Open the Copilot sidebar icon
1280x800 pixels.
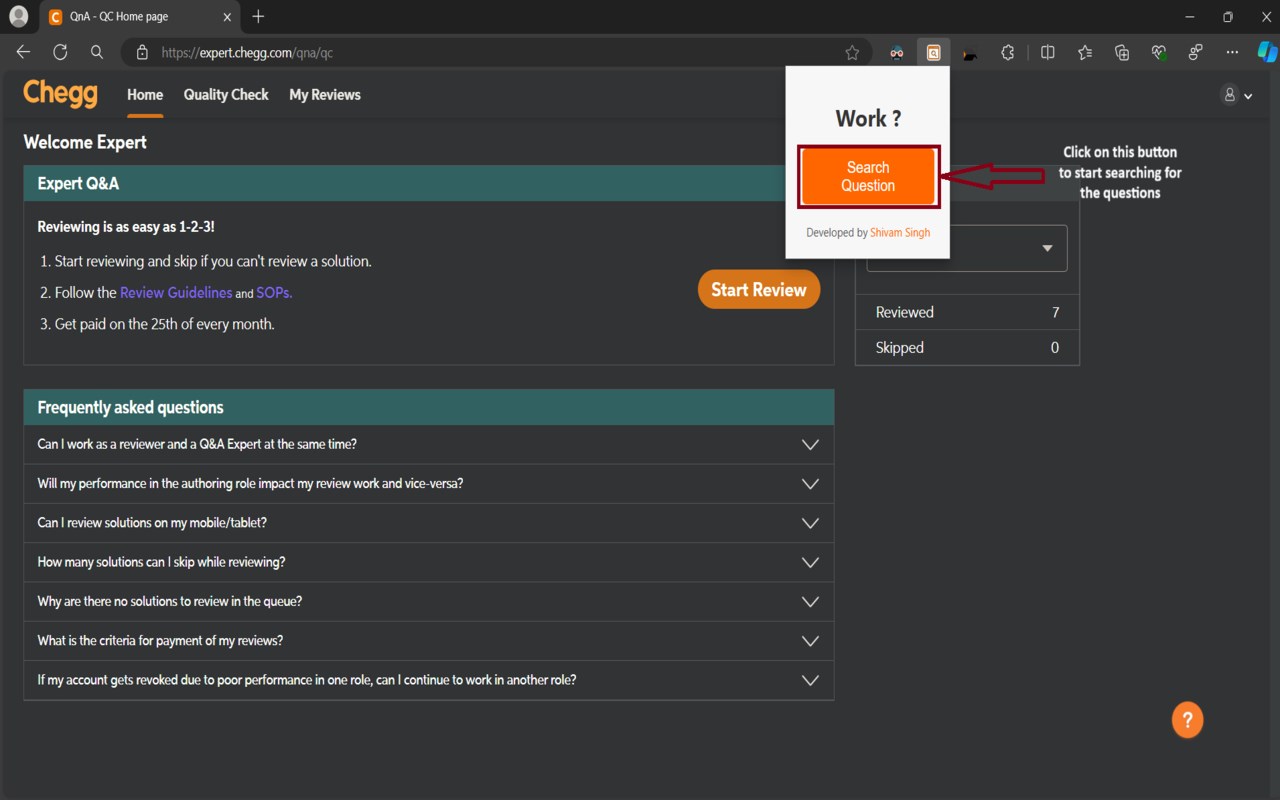(x=1267, y=52)
